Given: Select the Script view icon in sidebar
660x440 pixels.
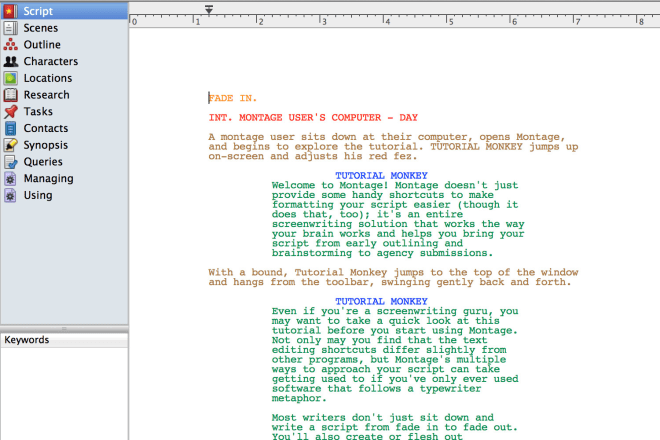Looking at the screenshot, I should 11,11.
